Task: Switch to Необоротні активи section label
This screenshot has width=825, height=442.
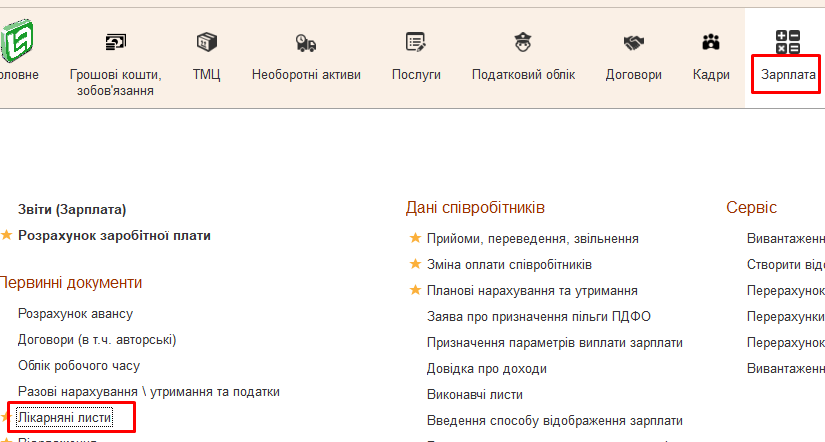Action: (306, 75)
